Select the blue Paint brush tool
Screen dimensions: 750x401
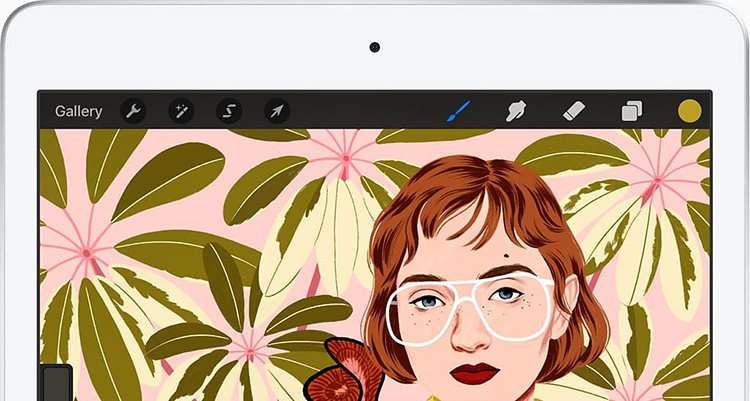click(459, 111)
